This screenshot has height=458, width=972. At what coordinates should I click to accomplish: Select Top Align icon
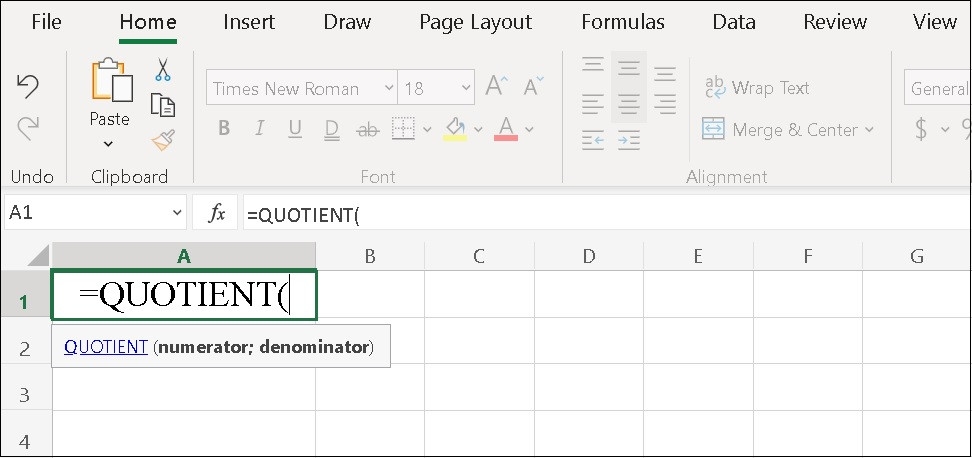593,64
